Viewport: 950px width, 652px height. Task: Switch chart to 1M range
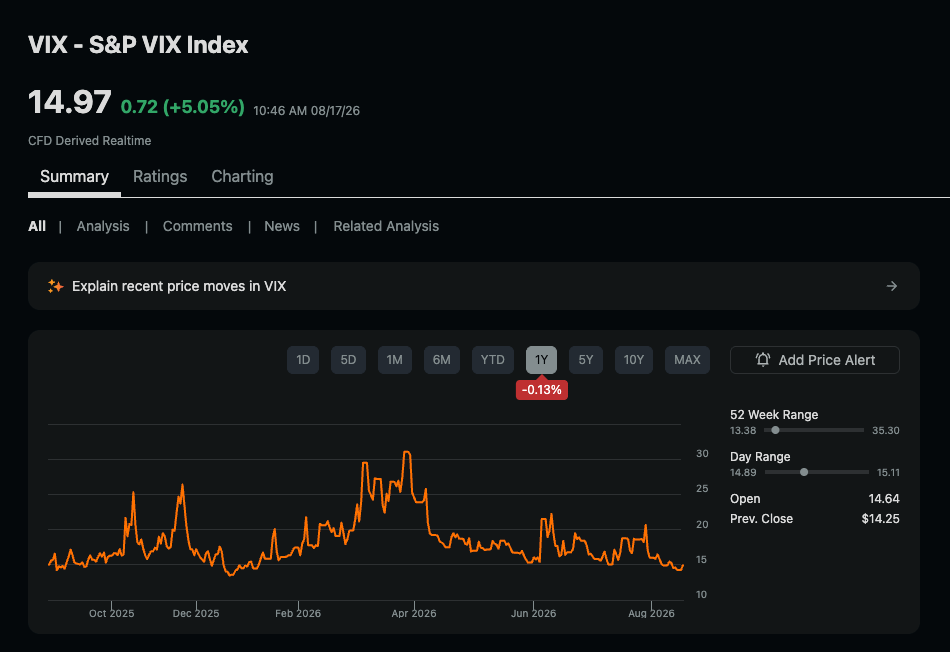pos(394,360)
